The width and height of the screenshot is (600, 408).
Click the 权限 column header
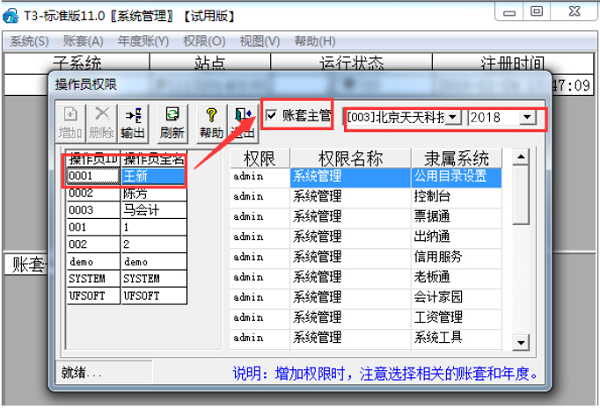click(x=259, y=158)
